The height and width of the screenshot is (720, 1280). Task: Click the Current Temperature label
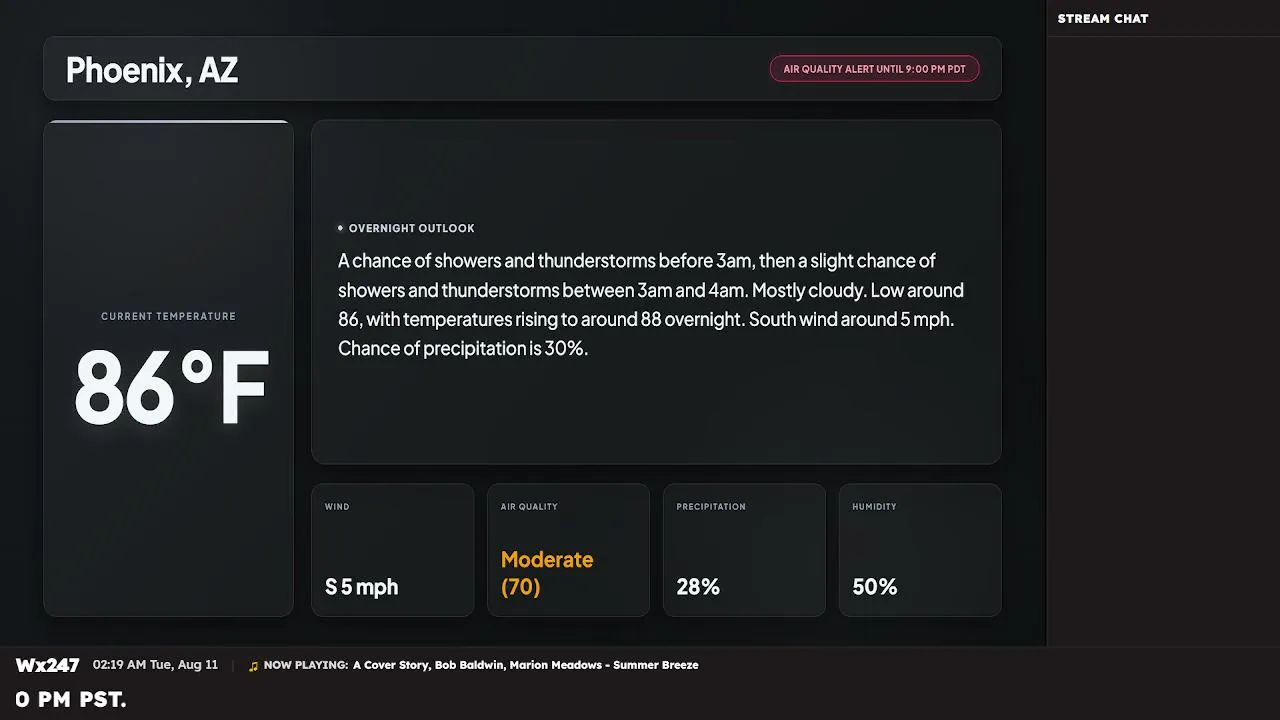point(168,316)
